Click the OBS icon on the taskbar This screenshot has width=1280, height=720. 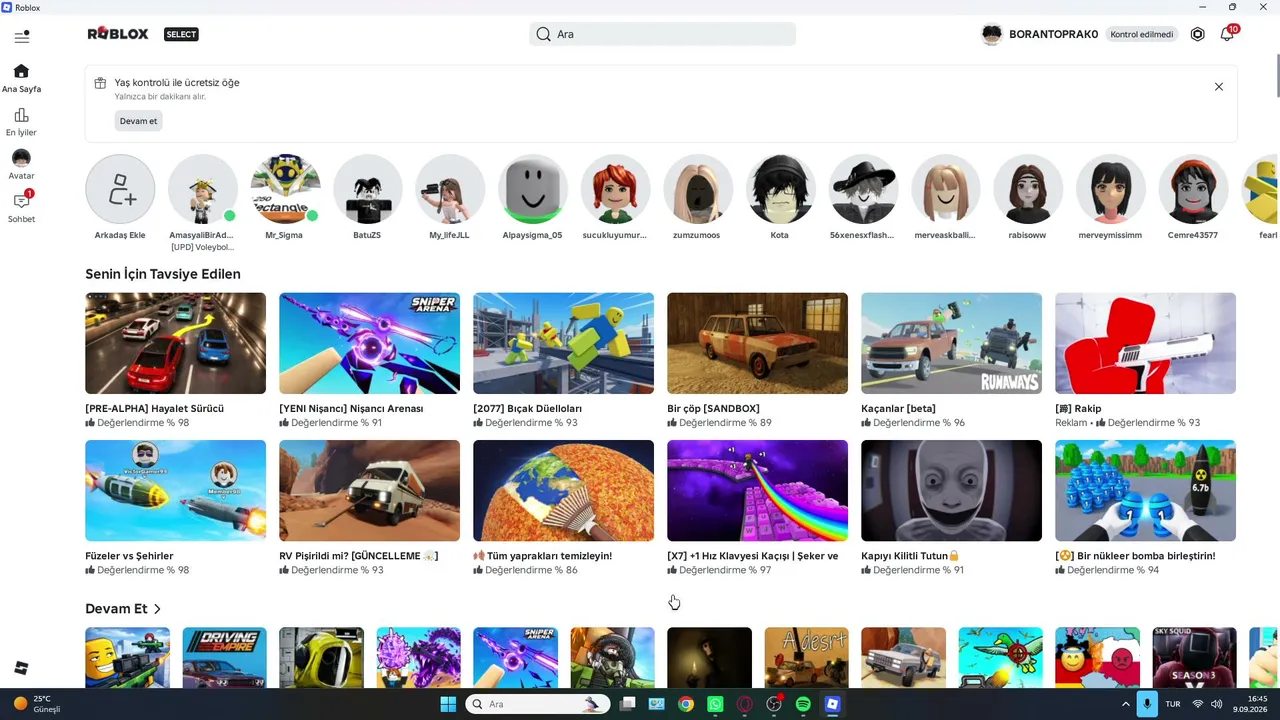[x=773, y=704]
